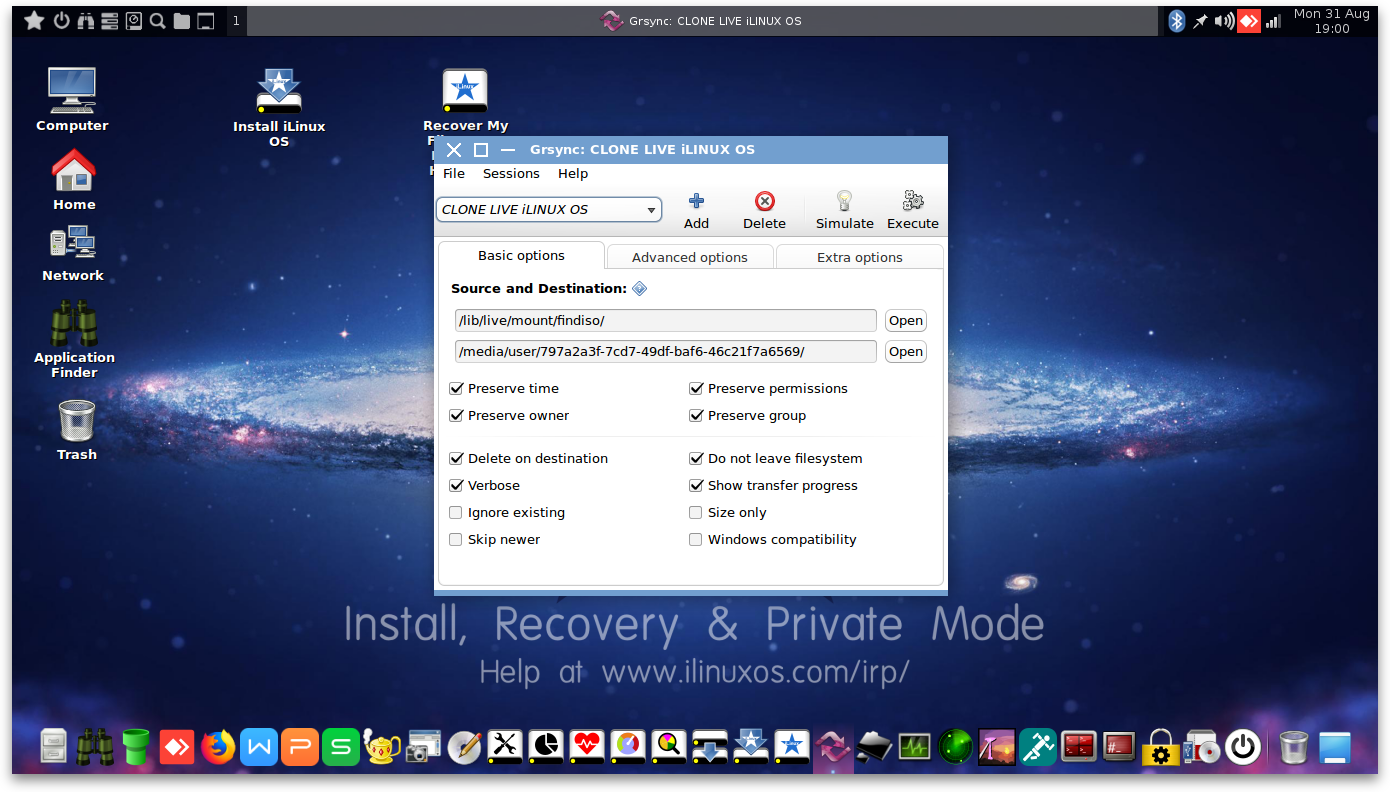This screenshot has height=792, width=1390.
Task: Open the Trash desktop icon
Action: pos(76,430)
